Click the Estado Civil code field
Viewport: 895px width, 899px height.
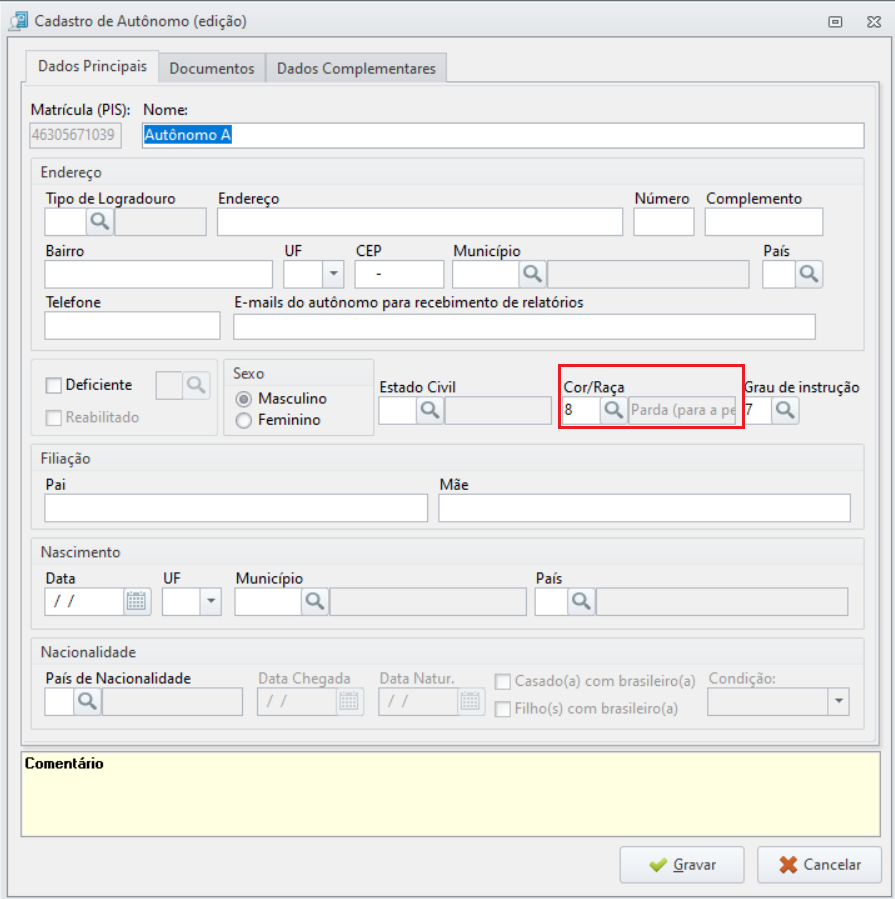(x=397, y=411)
